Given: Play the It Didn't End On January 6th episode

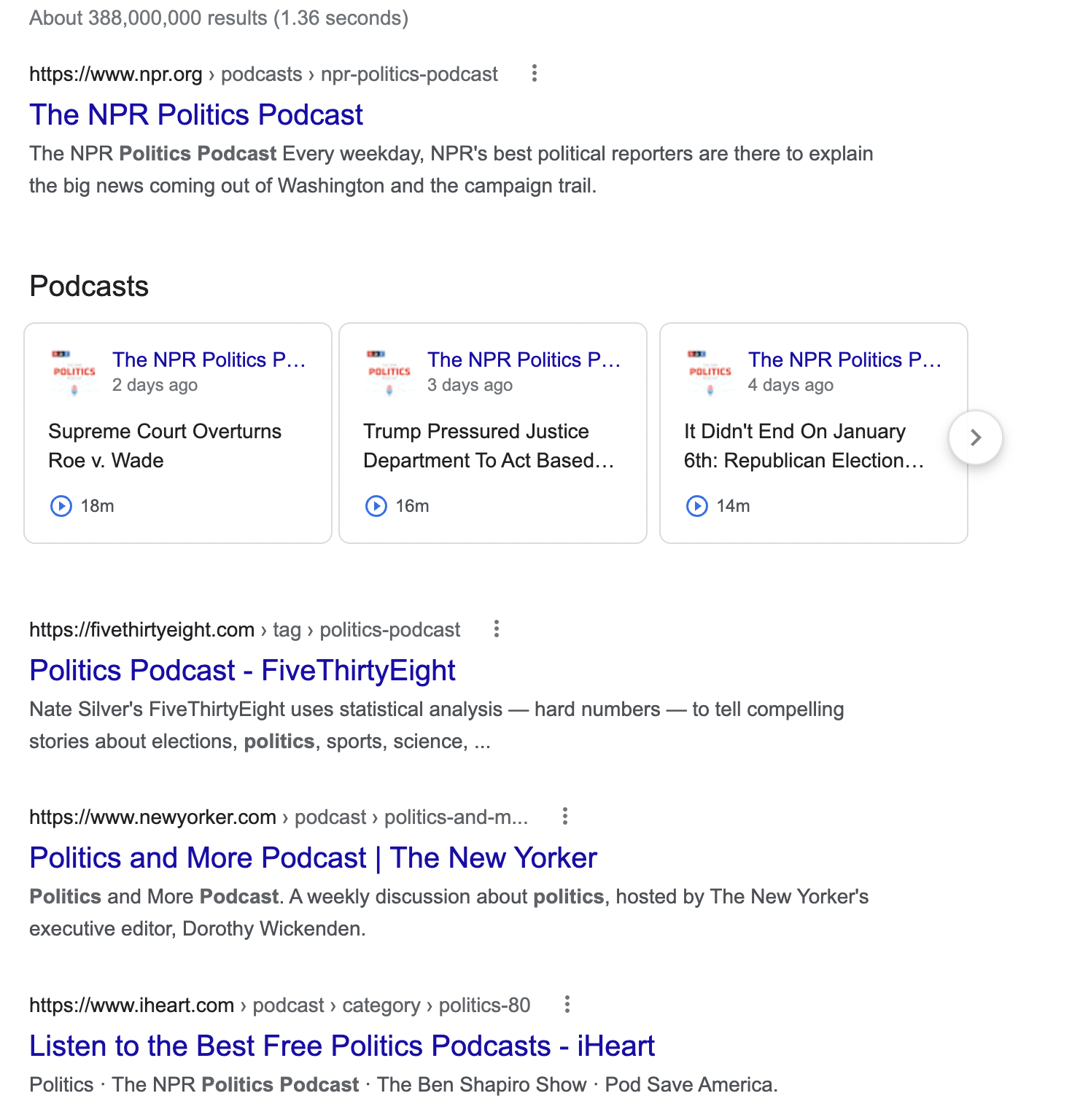Looking at the screenshot, I should [x=697, y=505].
